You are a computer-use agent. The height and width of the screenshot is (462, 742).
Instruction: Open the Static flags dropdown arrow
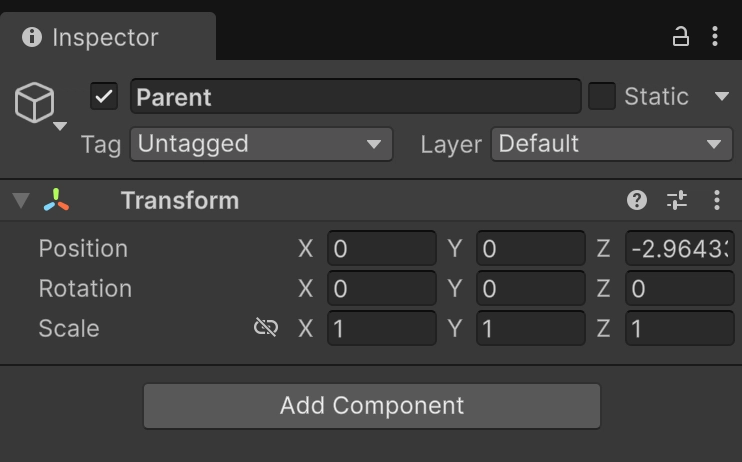click(722, 97)
